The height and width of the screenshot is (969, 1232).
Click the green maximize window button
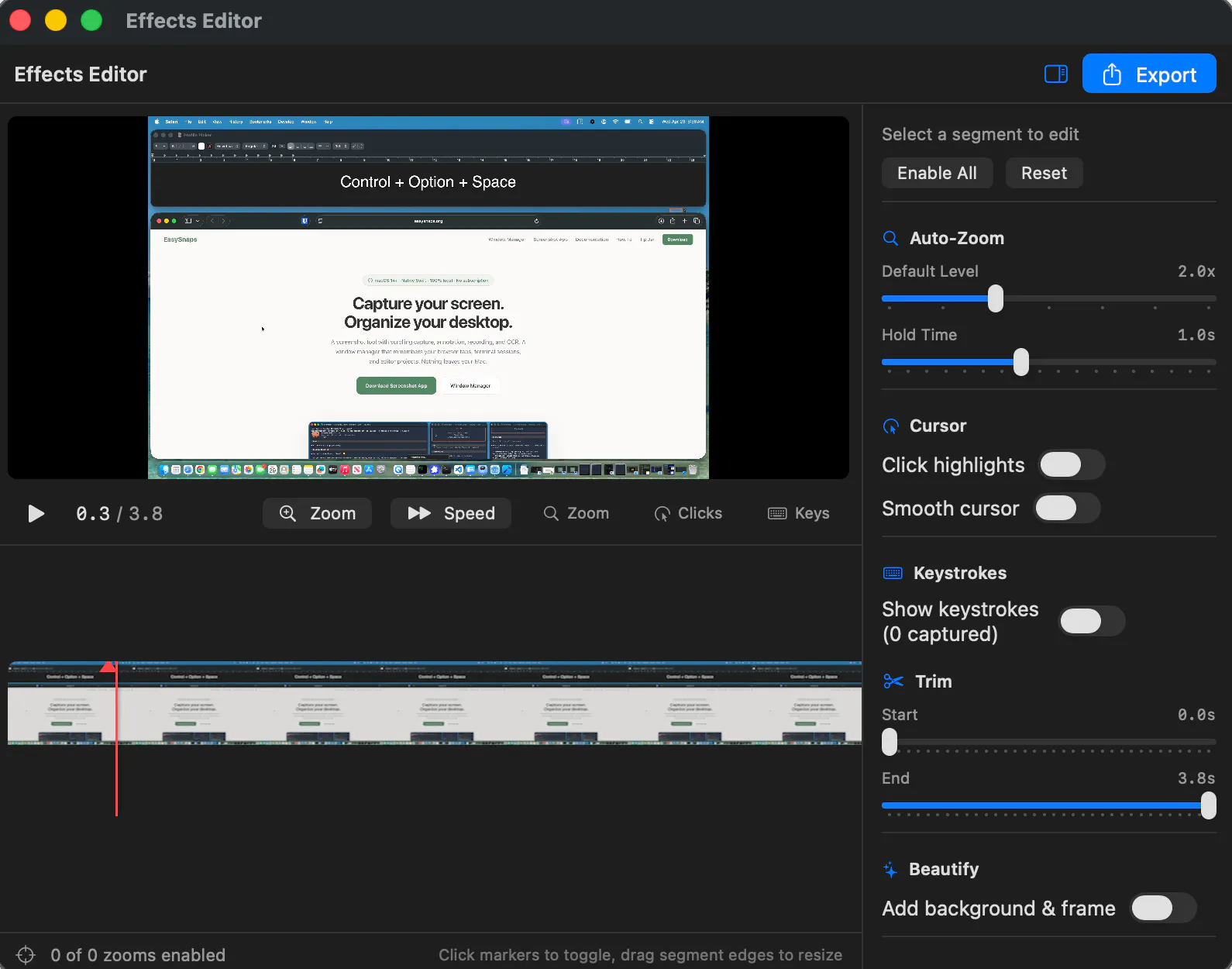(x=91, y=20)
